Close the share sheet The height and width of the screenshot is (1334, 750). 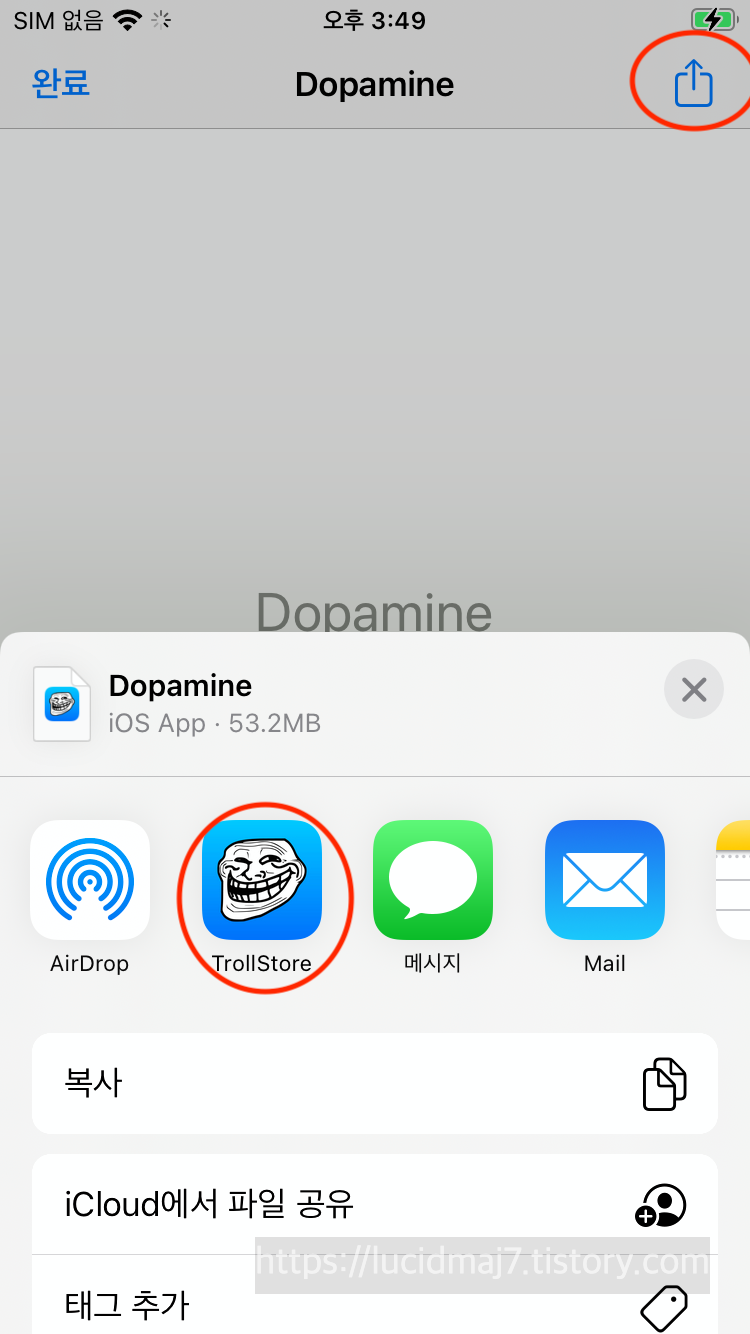tap(693, 689)
